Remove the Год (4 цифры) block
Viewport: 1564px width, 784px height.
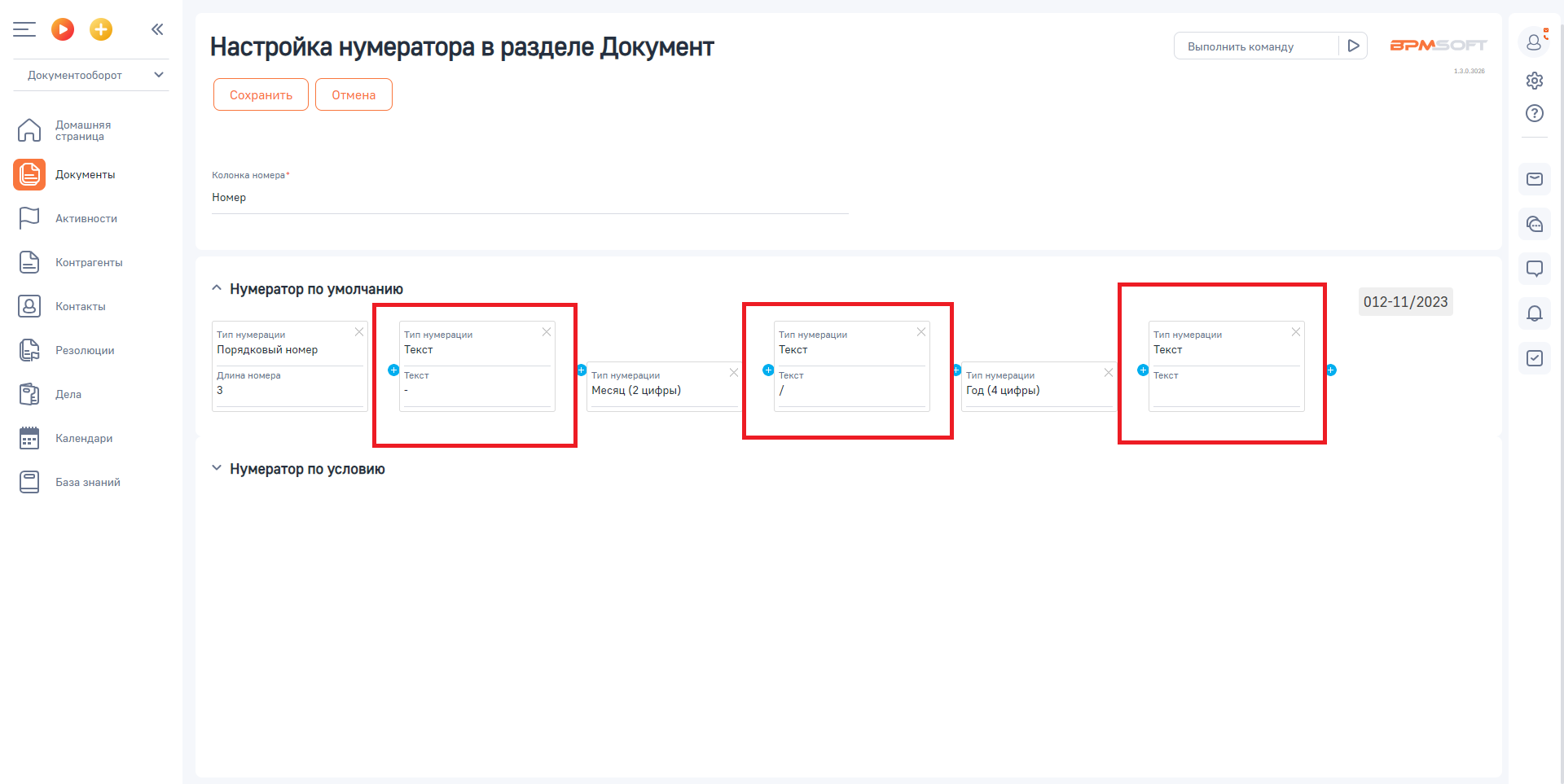pyautogui.click(x=1109, y=372)
